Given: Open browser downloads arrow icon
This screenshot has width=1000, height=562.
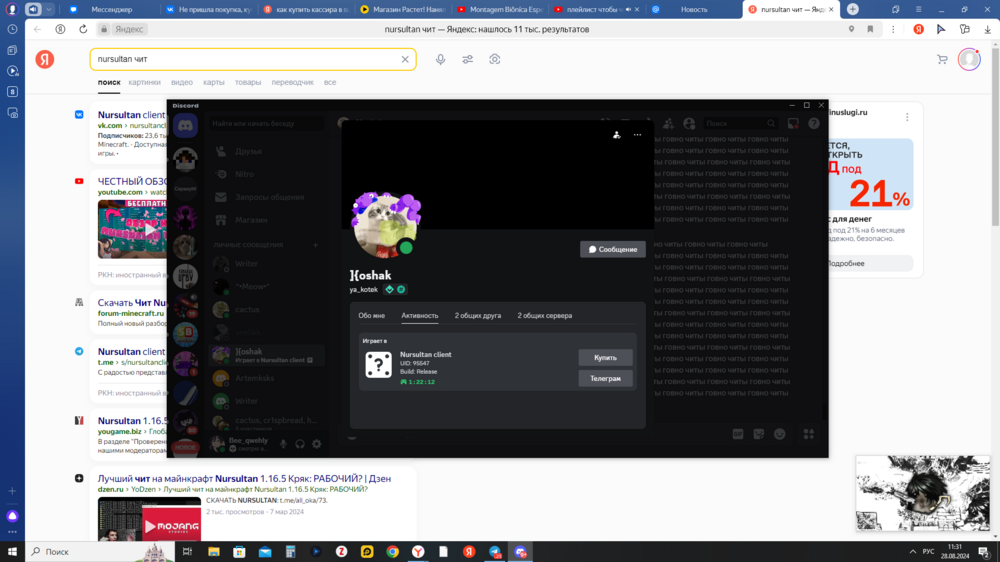Looking at the screenshot, I should (987, 29).
